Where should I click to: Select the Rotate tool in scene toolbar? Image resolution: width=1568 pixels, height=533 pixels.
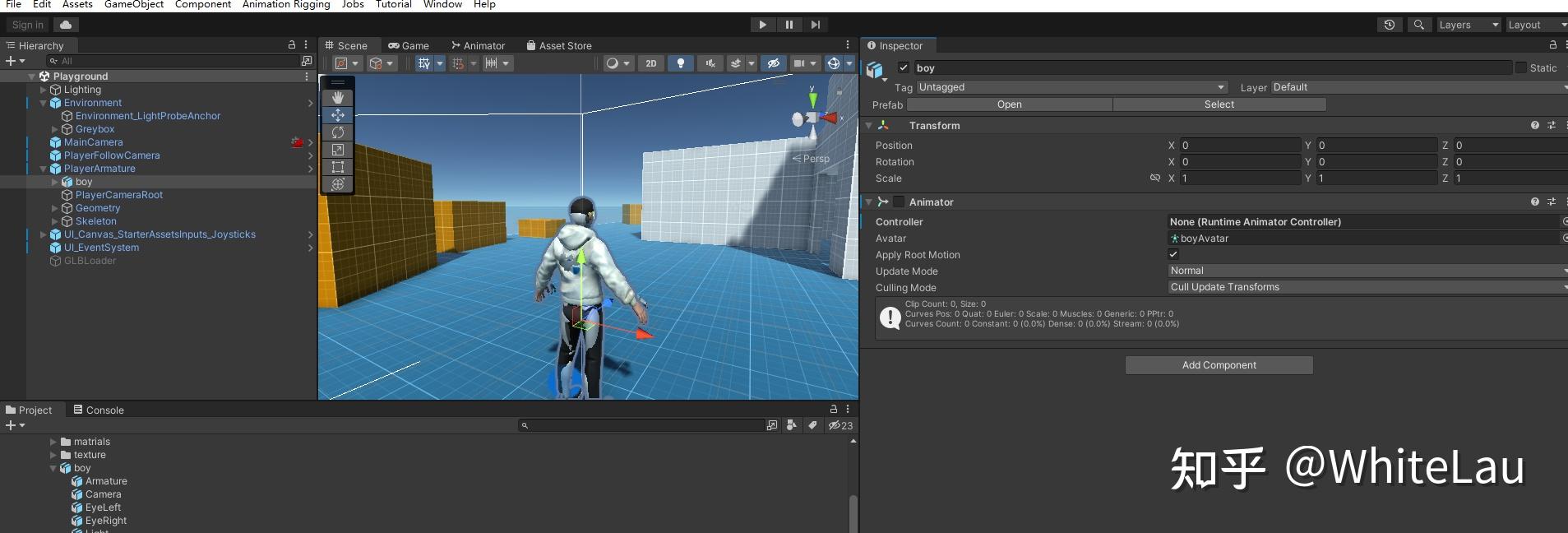337,132
